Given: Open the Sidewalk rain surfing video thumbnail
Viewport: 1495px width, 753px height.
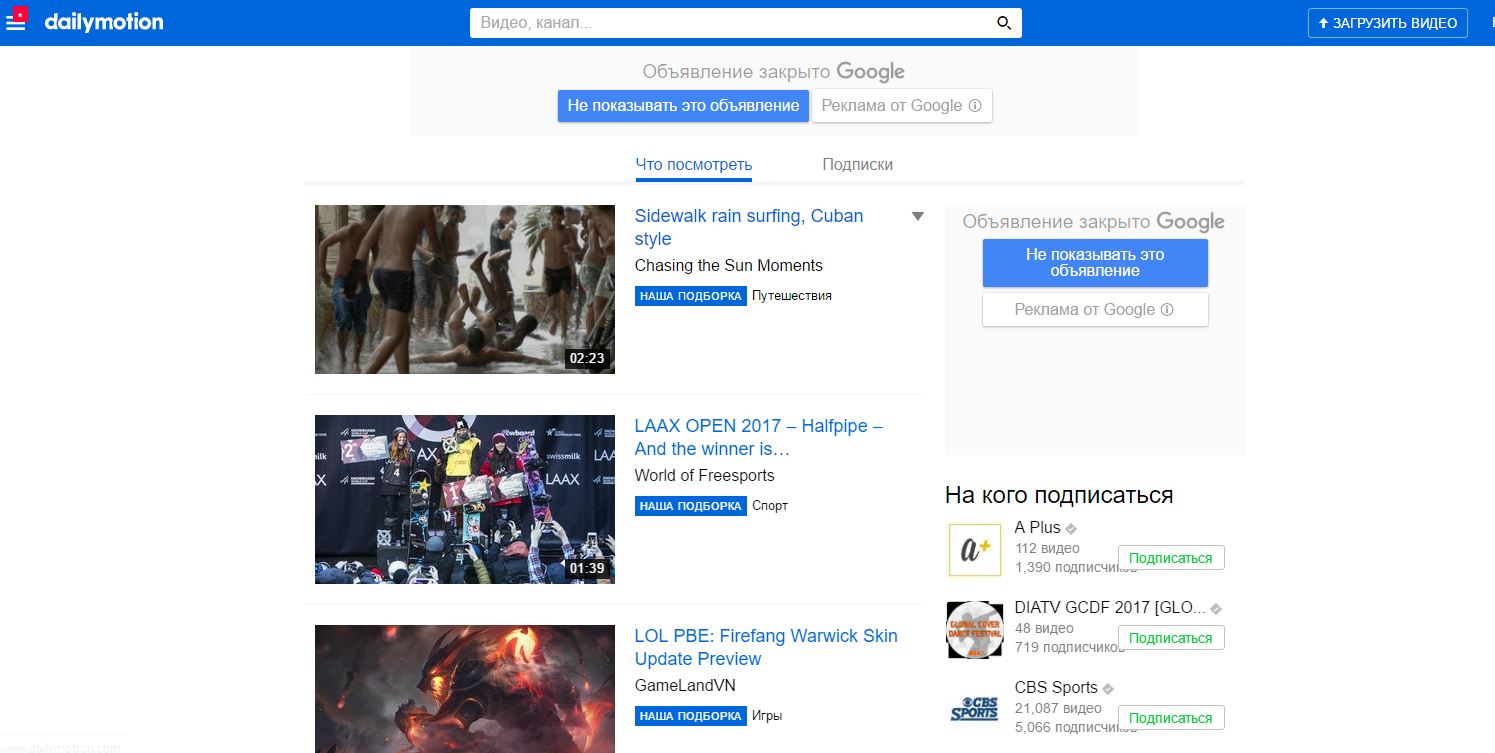Looking at the screenshot, I should point(465,290).
